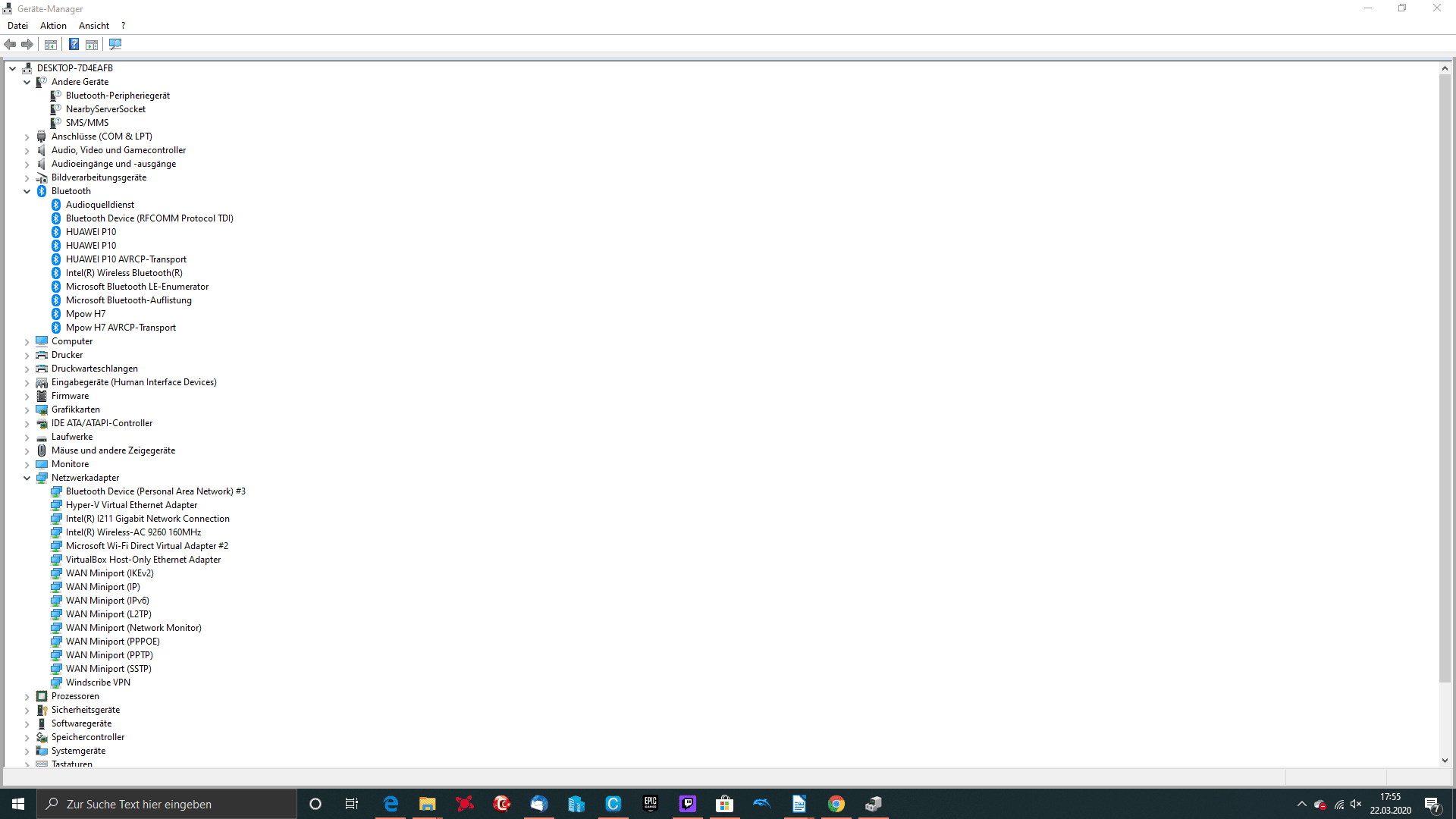This screenshot has width=1456, height=819.
Task: Expand Anschlüsse (COM & LPT)
Action: pyautogui.click(x=27, y=137)
